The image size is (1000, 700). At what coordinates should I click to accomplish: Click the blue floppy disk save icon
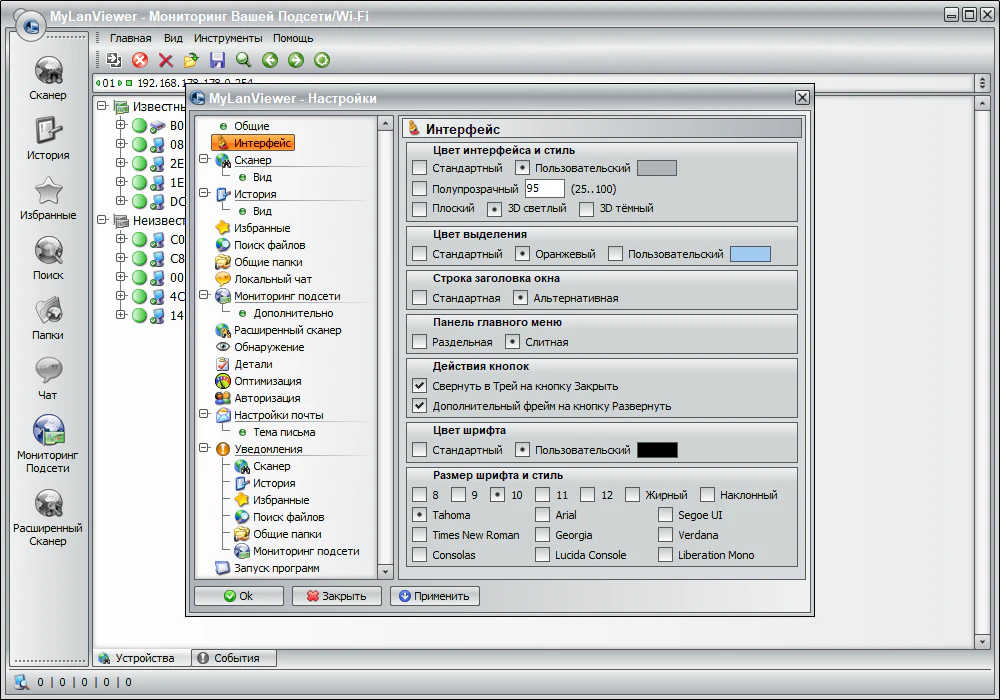point(217,60)
